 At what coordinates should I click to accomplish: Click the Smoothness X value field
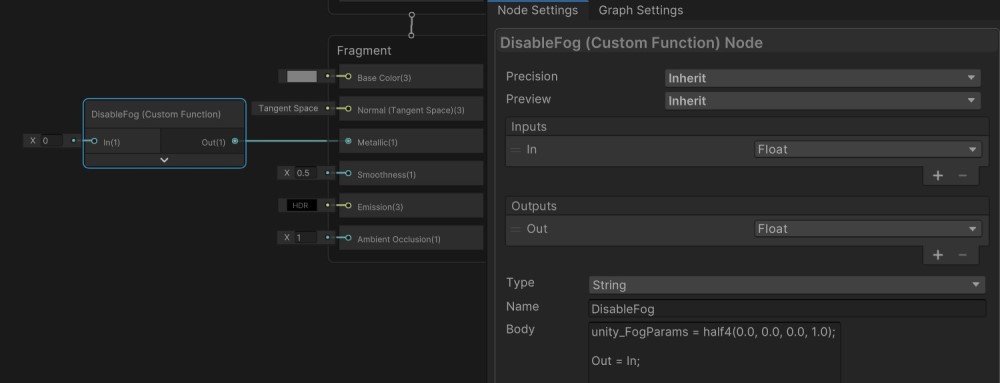click(305, 173)
